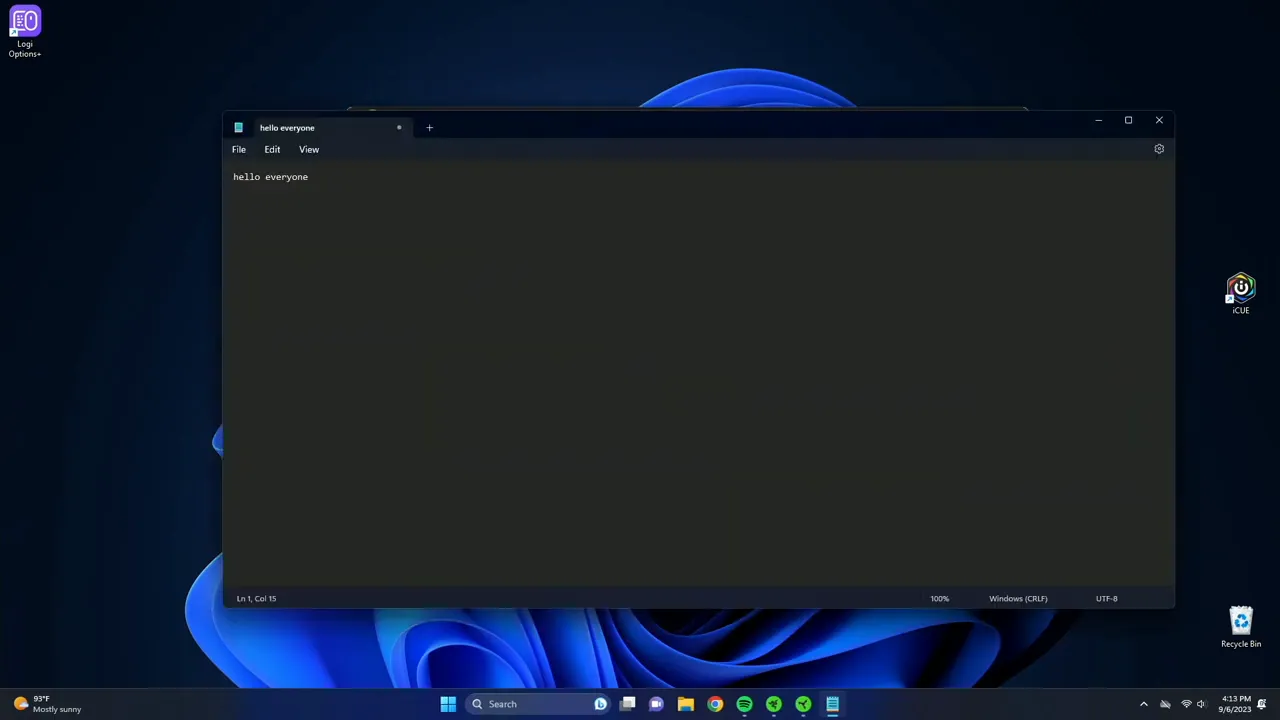Screen dimensions: 1280x720
Task: Launch Google Chrome from the taskbar
Action: point(715,704)
